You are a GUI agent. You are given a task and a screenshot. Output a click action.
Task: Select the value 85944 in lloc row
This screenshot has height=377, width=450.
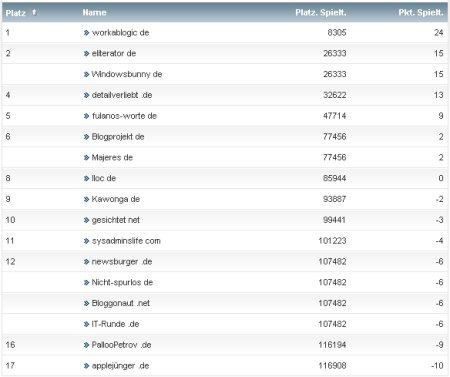pos(335,178)
